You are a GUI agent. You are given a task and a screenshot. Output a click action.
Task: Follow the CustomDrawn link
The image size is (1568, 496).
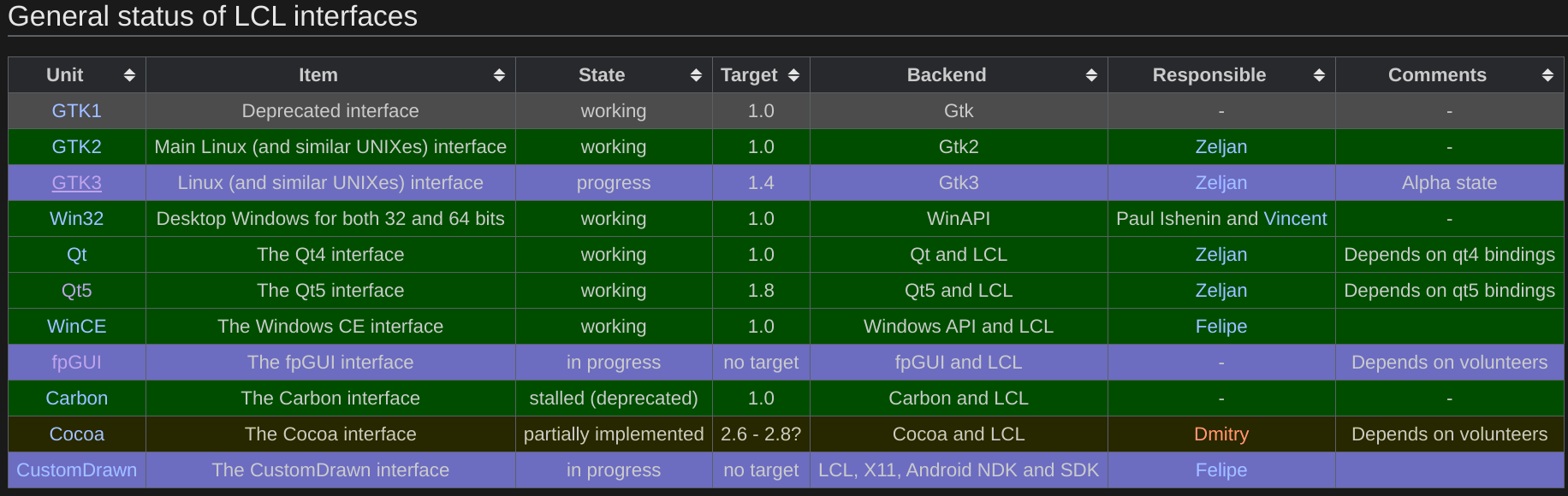point(77,470)
